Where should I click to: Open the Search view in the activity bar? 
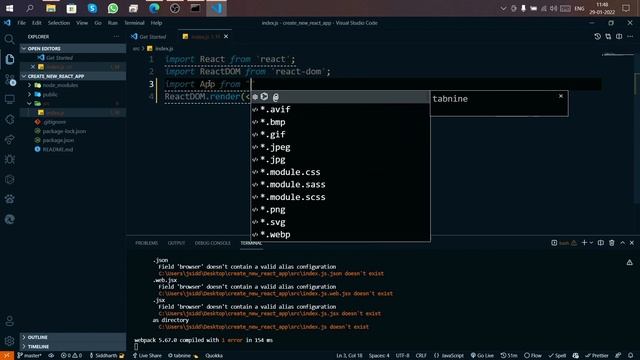tap(9, 39)
